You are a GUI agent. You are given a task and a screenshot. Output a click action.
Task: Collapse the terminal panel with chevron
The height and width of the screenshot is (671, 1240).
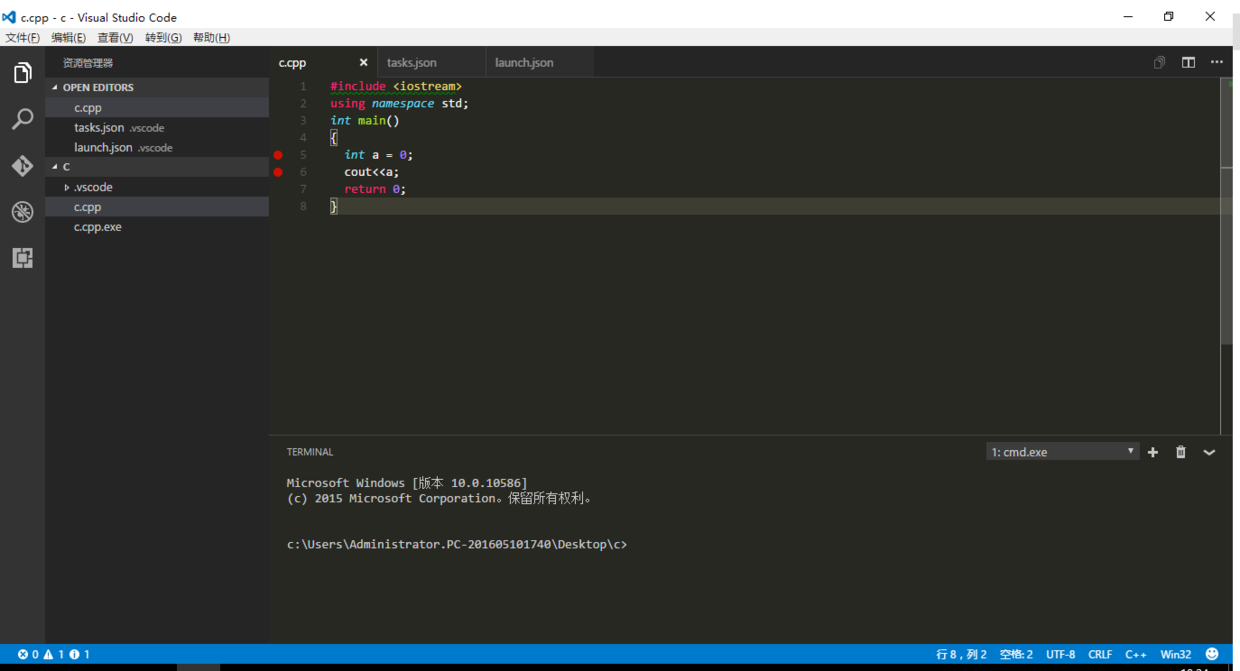click(x=1209, y=452)
